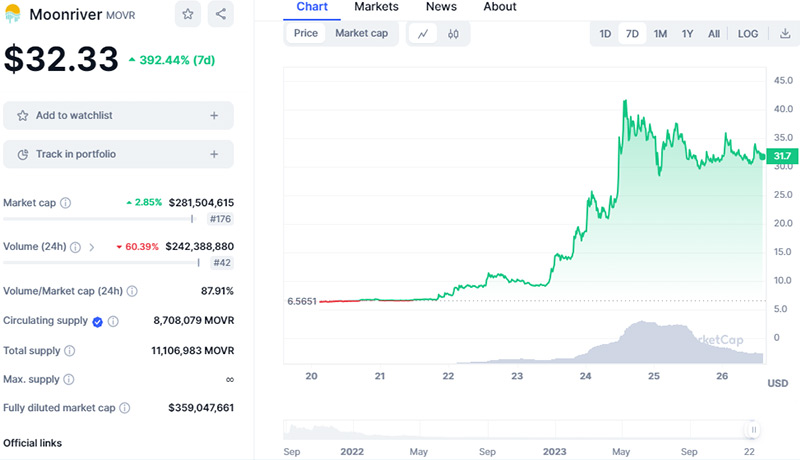Expand the Volume (24h) chevron arrow
This screenshot has height=460, width=800.
(92, 247)
